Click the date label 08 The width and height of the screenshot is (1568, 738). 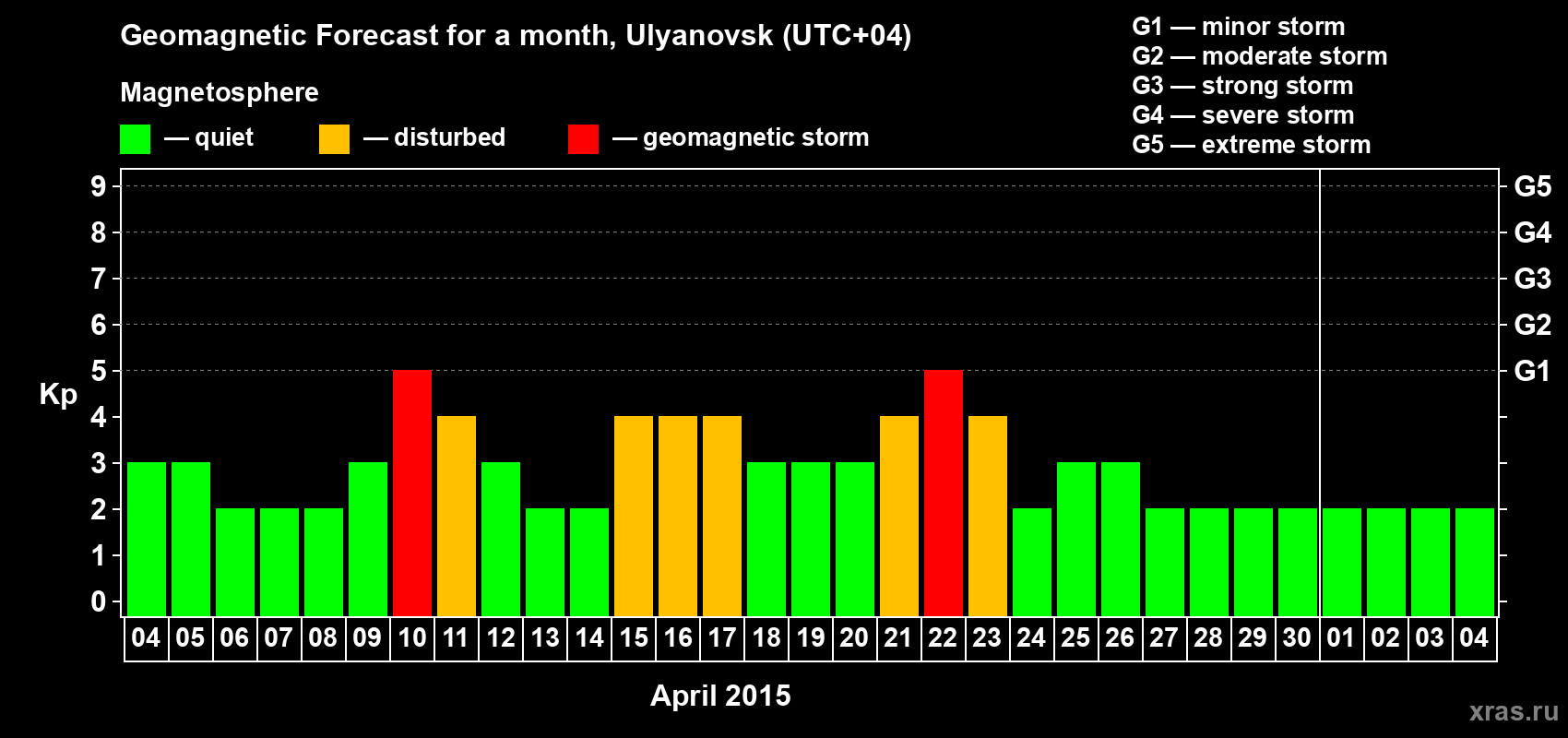(x=323, y=638)
